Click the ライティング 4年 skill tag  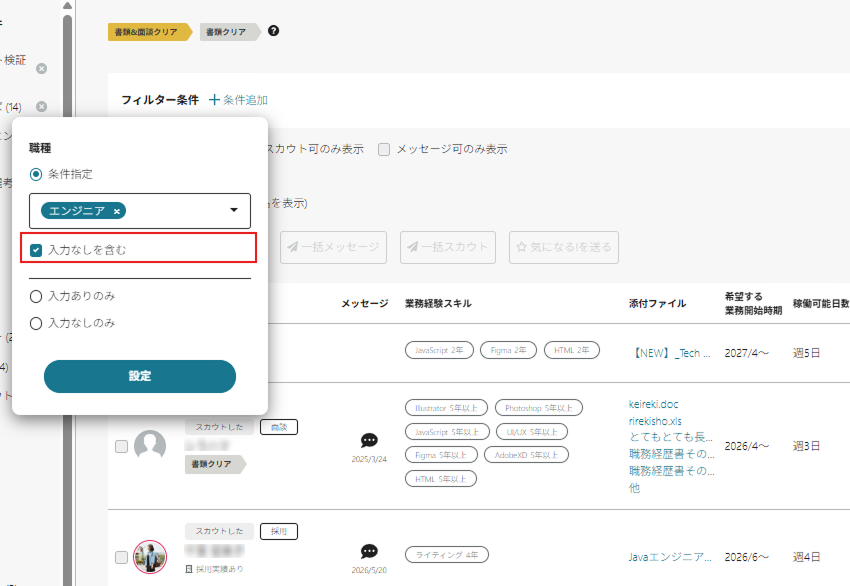tap(447, 555)
